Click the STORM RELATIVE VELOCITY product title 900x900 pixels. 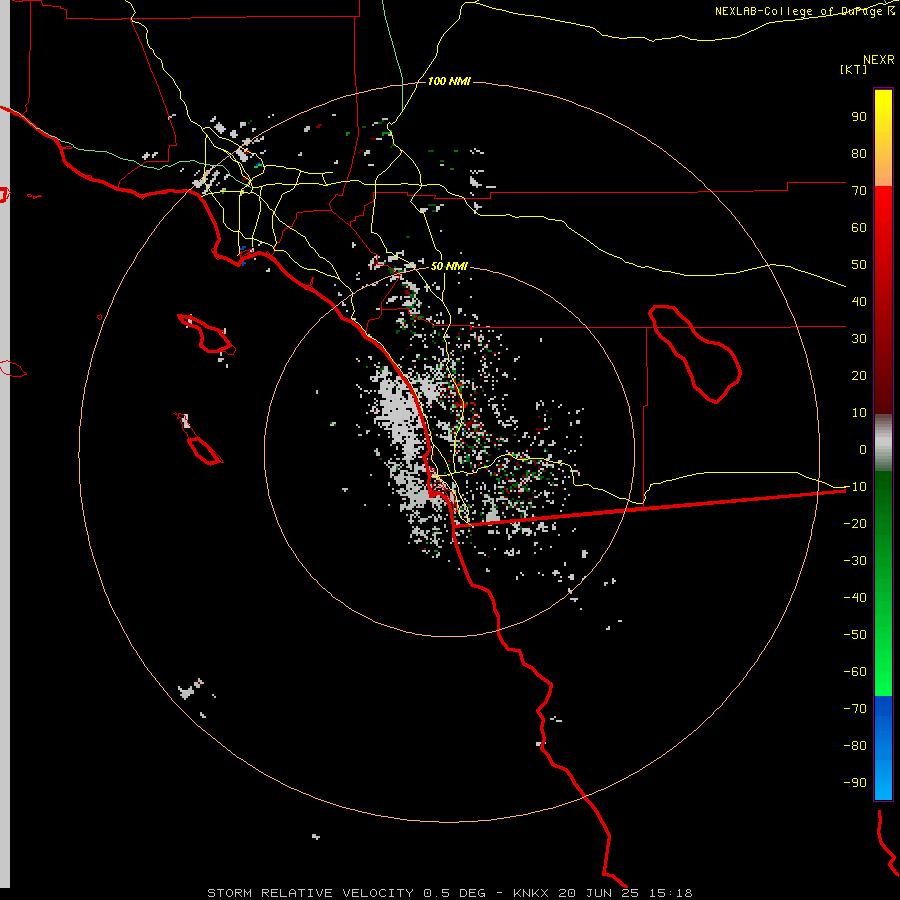(310, 893)
